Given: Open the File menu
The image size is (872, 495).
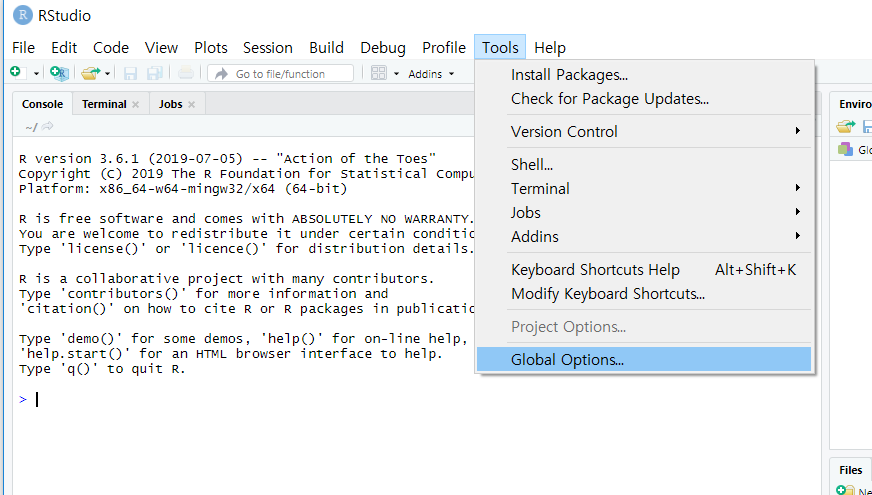Looking at the screenshot, I should pyautogui.click(x=23, y=48).
